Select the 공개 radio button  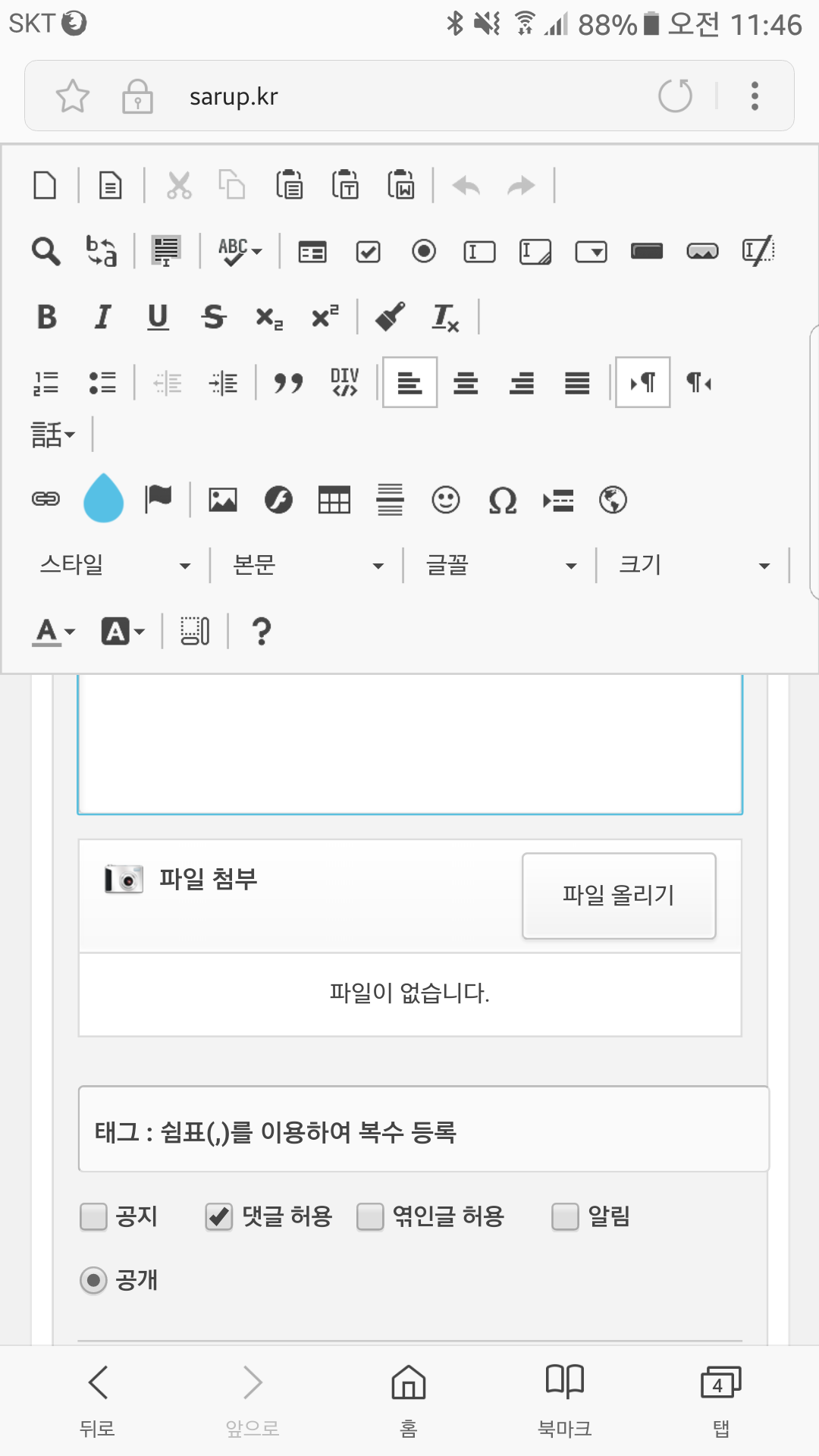tap(94, 1281)
